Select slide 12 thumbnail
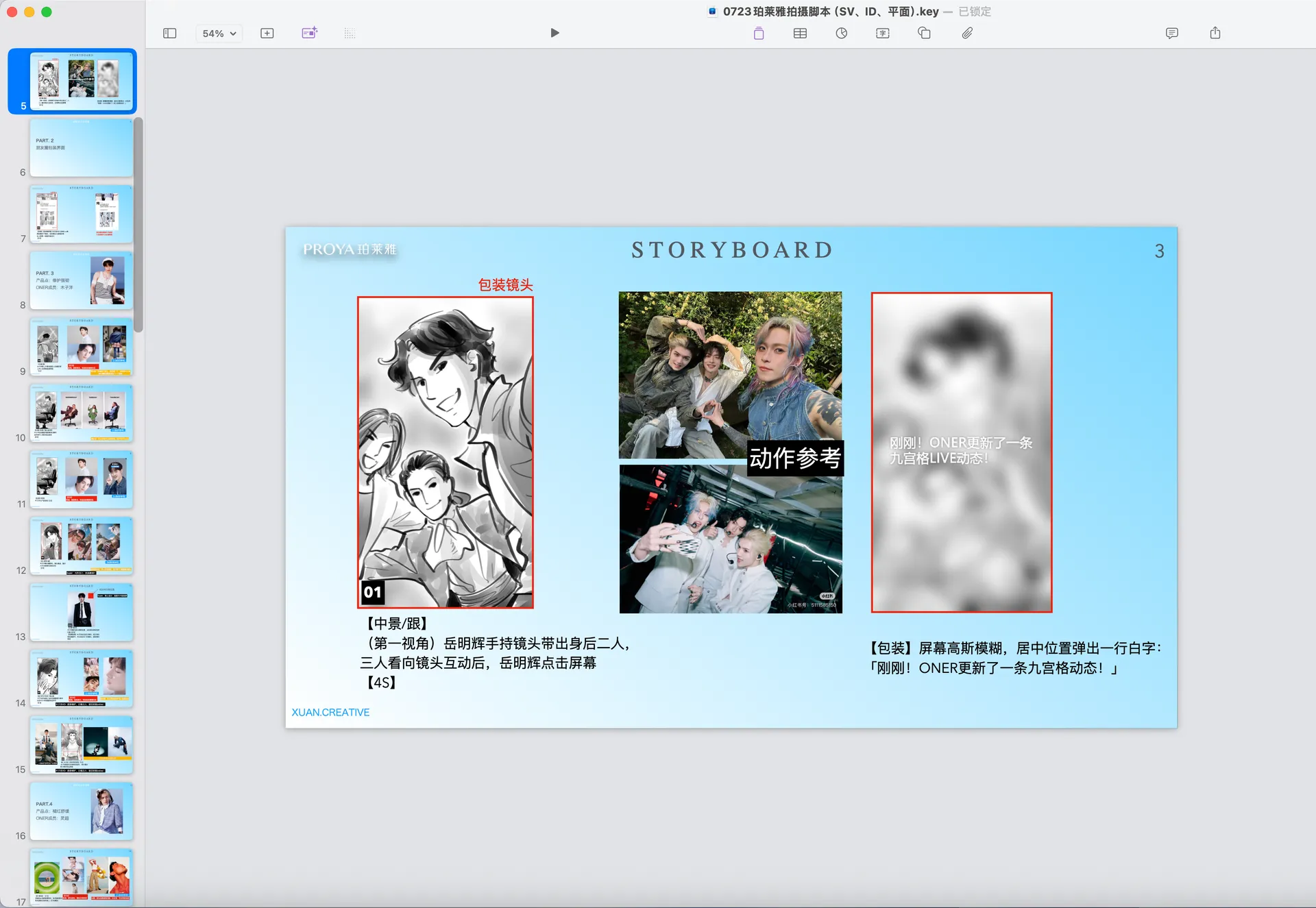The width and height of the screenshot is (1316, 908). 81,545
